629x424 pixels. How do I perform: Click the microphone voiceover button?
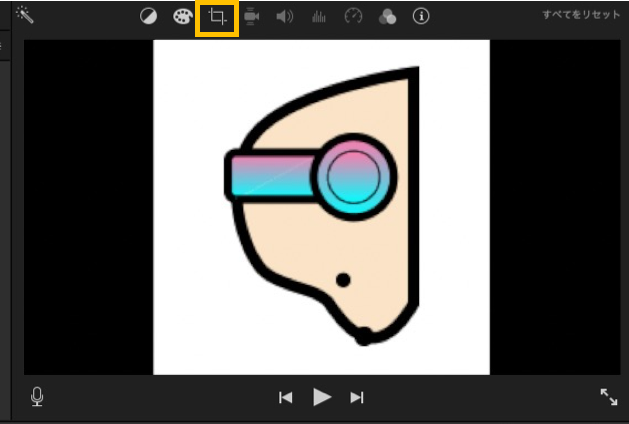click(37, 397)
